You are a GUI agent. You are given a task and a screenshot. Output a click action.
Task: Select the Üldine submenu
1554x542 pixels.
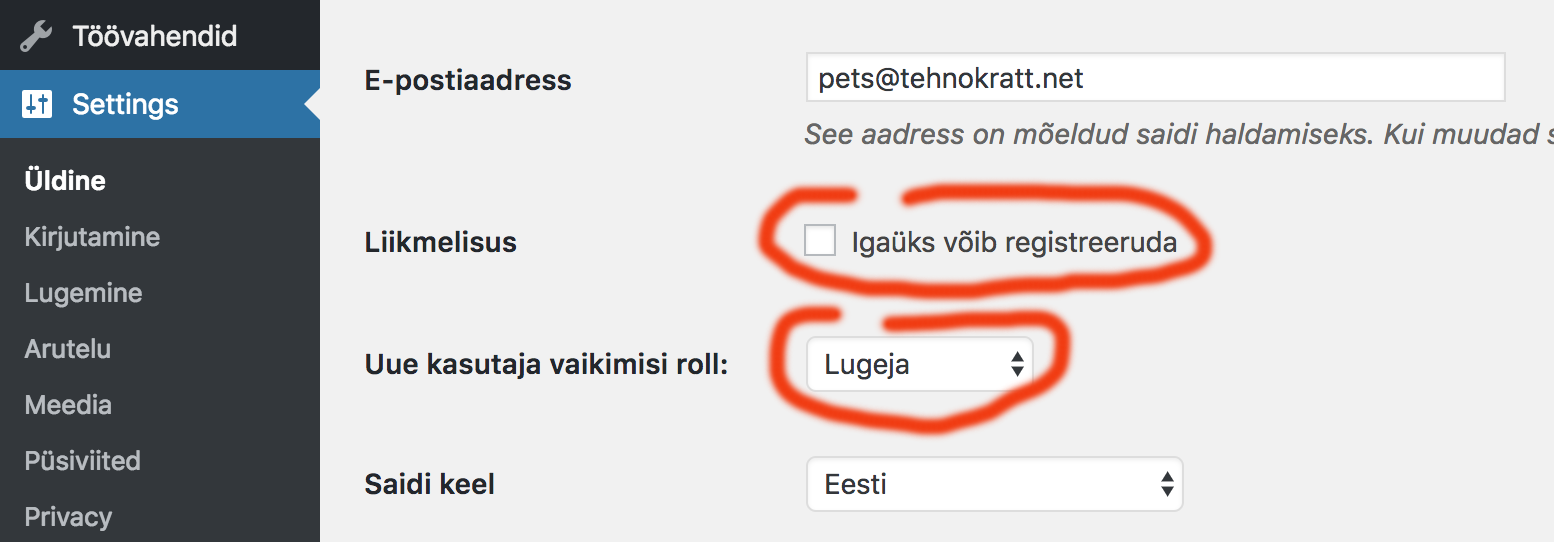(66, 181)
